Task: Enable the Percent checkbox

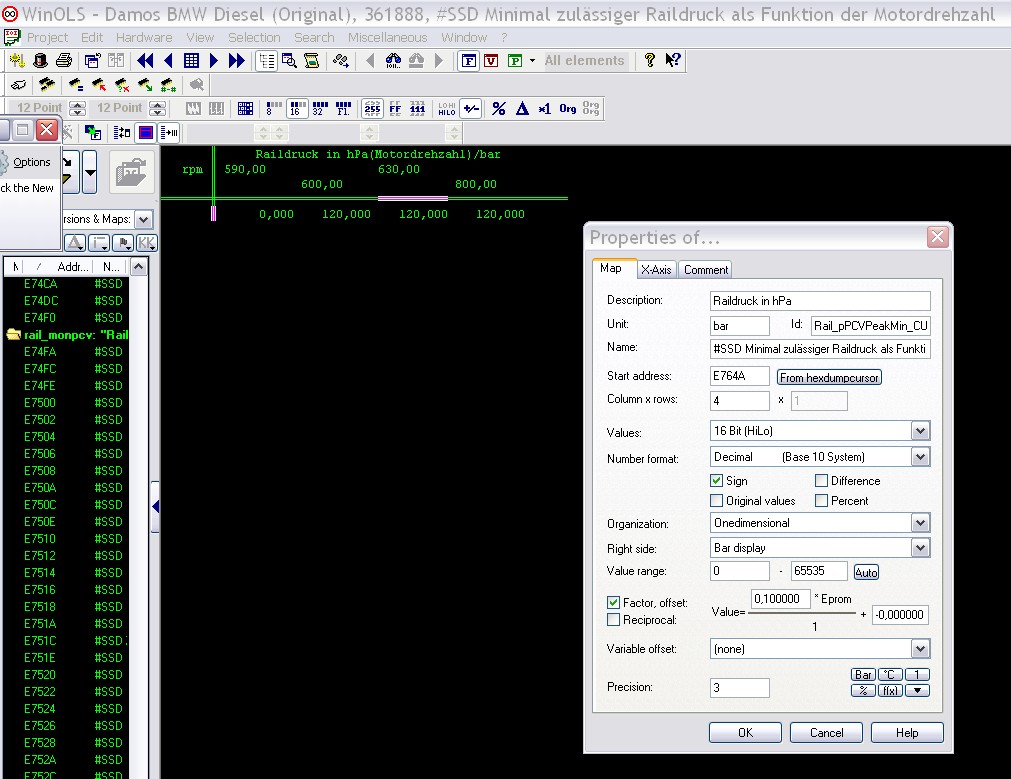Action: coord(821,500)
